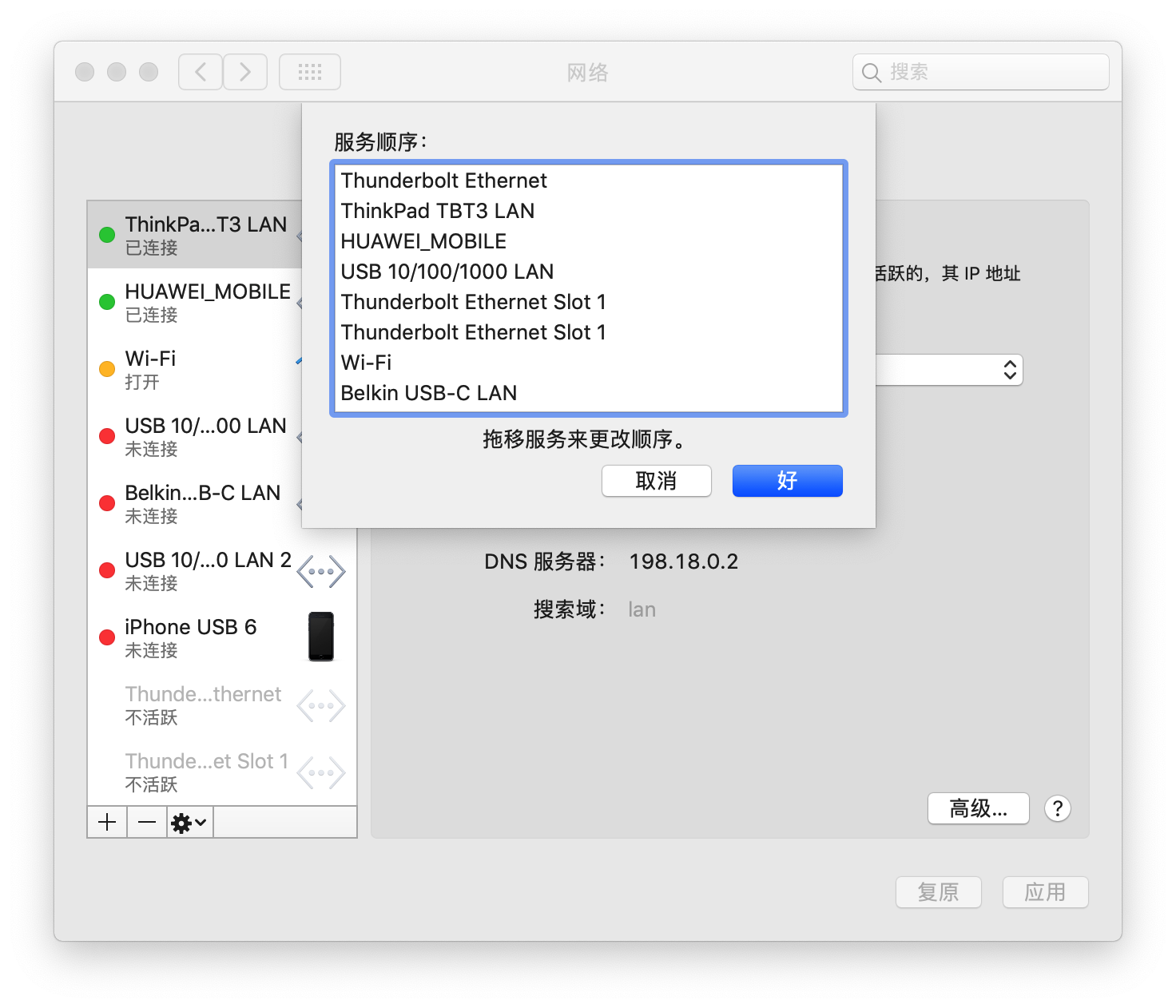Viewport: 1176px width, 1008px height.
Task: Select ThinkPa...T3 LAN in sidebar
Action: click(195, 235)
